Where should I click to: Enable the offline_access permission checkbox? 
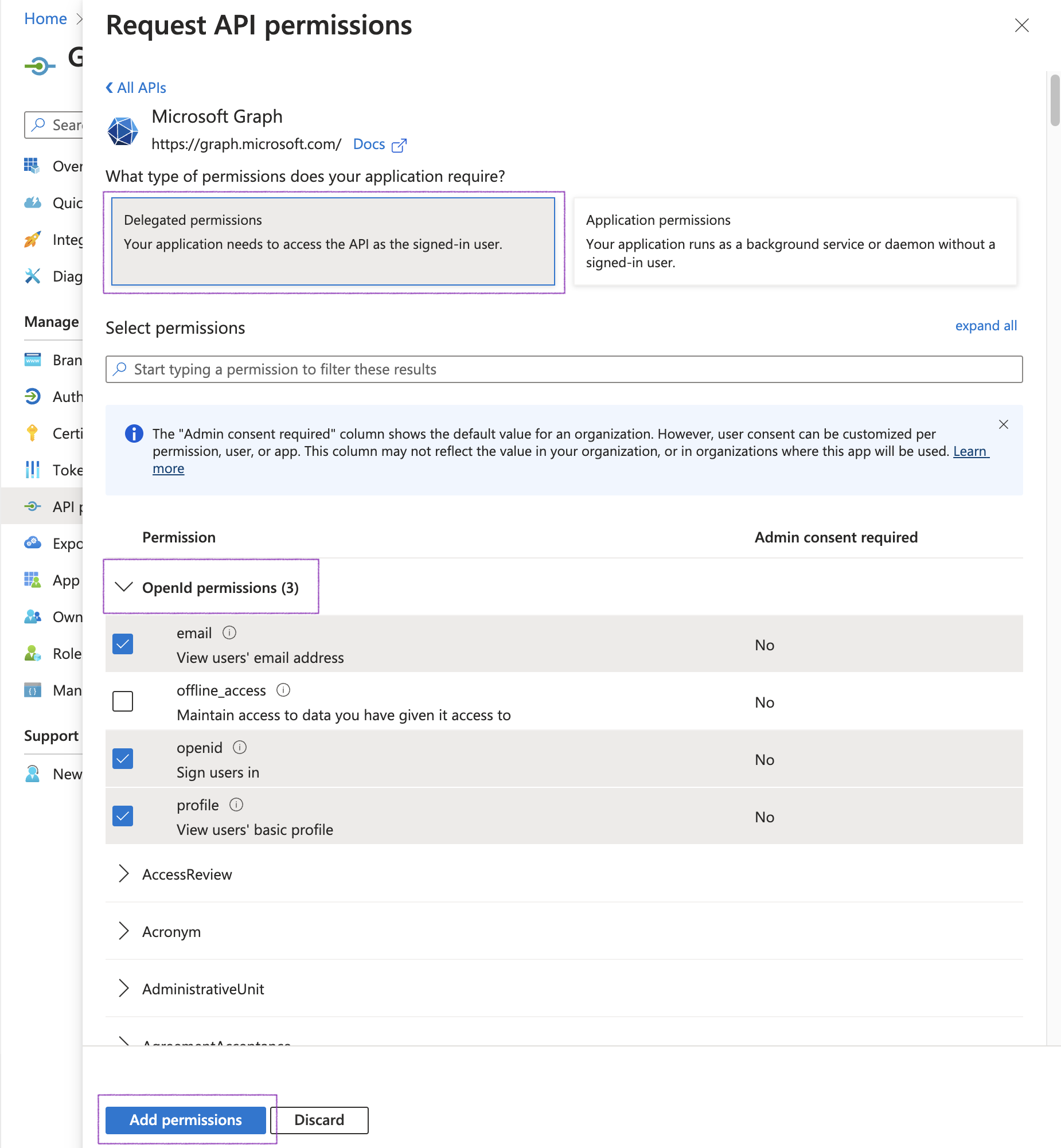tap(123, 701)
